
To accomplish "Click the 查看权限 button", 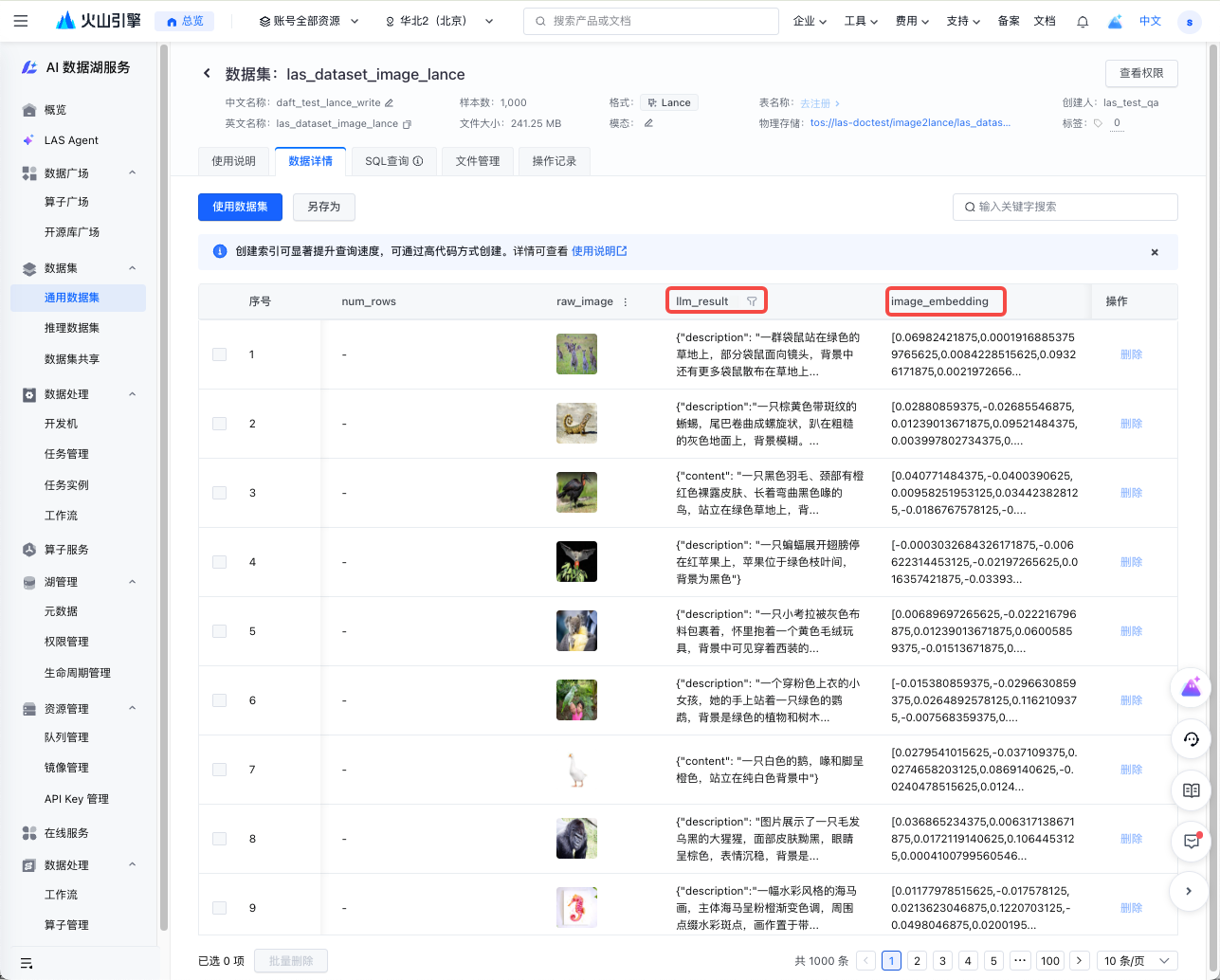I will click(1141, 73).
